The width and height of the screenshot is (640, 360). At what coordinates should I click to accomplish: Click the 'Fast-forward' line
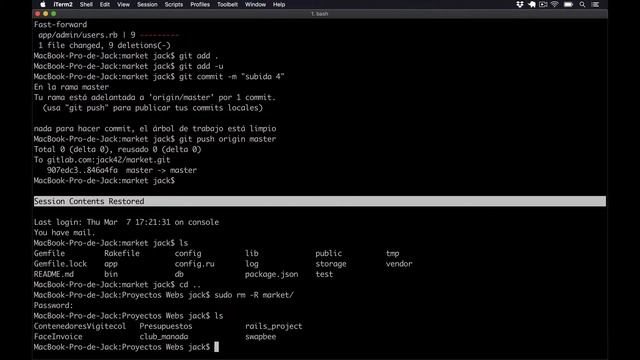(x=60, y=24)
